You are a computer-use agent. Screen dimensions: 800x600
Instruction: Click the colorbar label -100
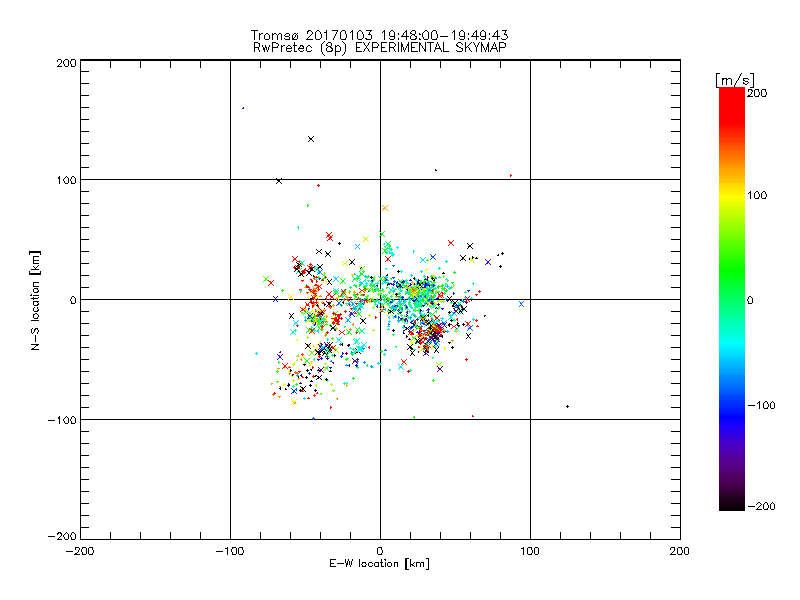pos(761,406)
